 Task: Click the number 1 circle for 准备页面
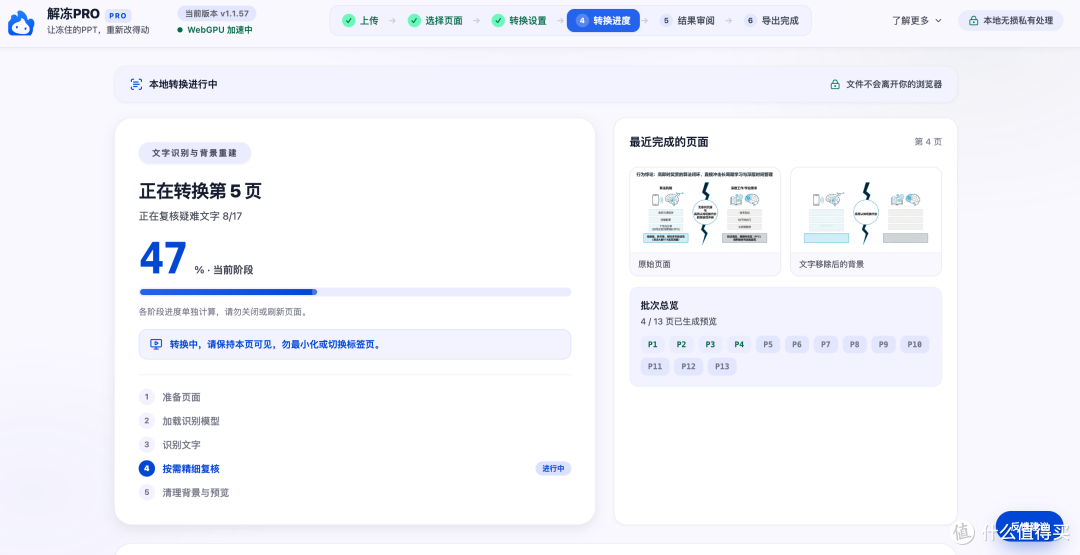(x=147, y=397)
